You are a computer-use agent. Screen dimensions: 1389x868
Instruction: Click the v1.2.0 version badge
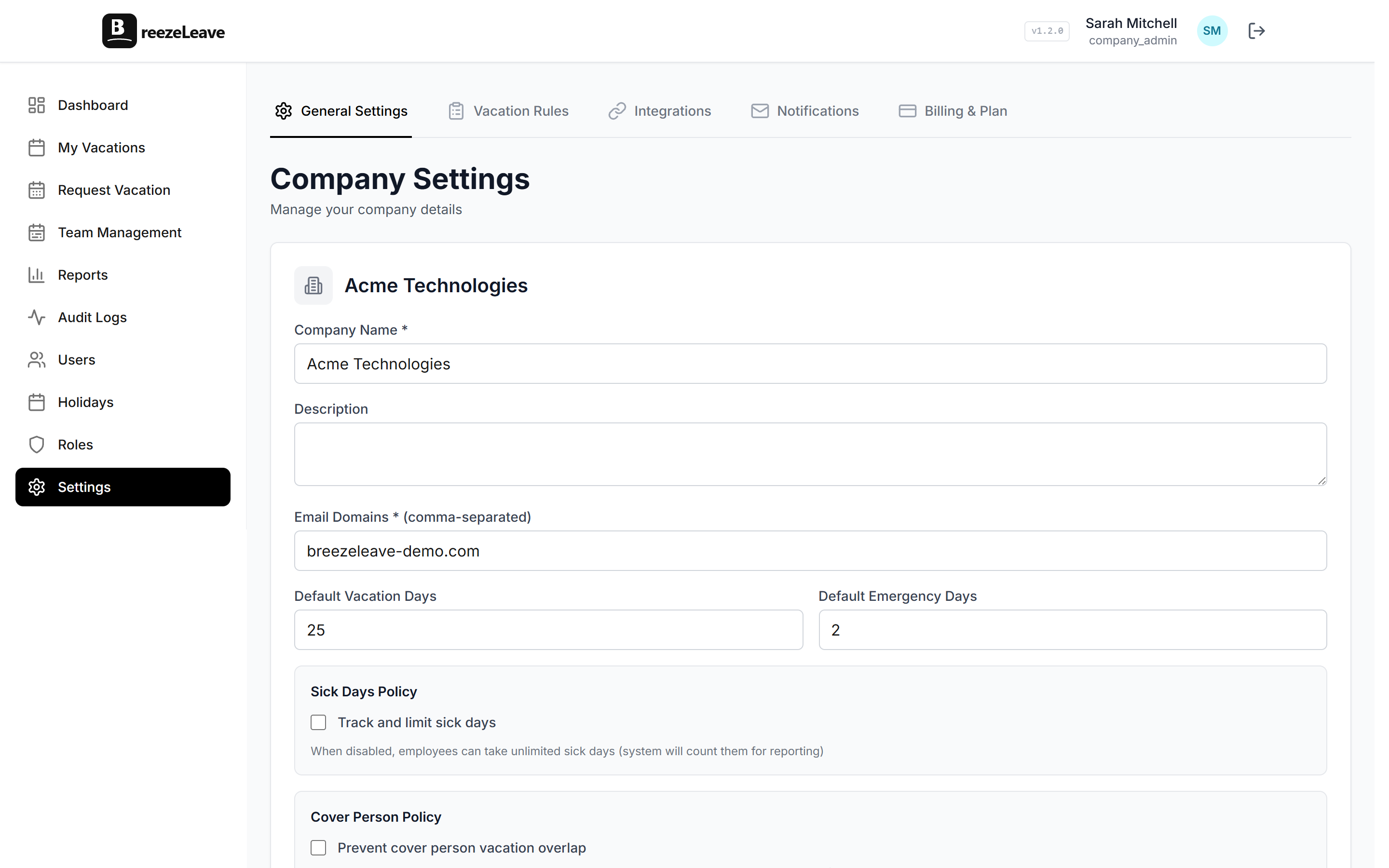coord(1047,31)
